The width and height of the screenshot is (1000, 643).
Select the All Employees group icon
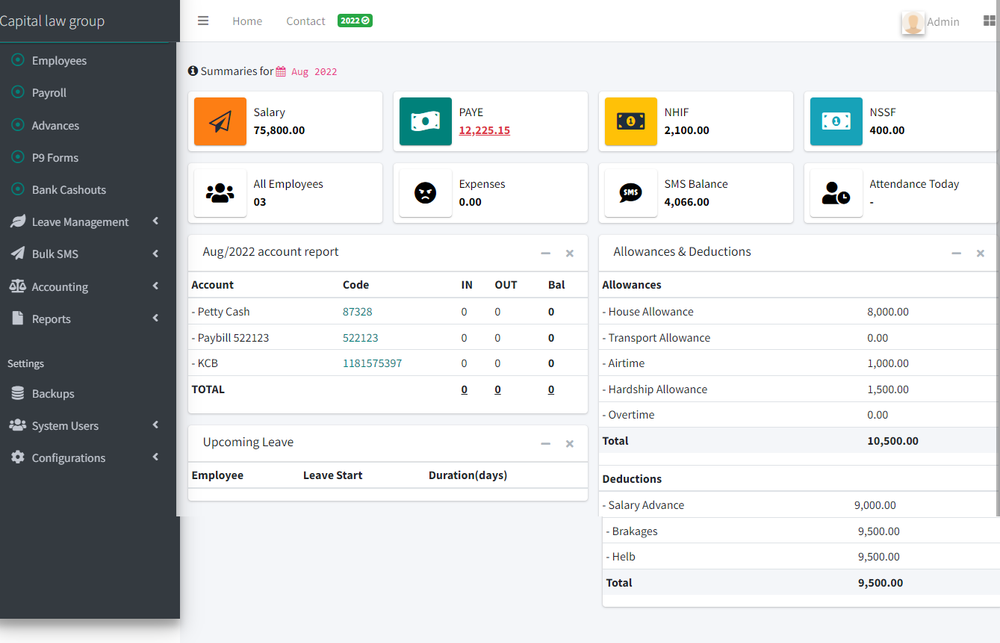tap(220, 192)
